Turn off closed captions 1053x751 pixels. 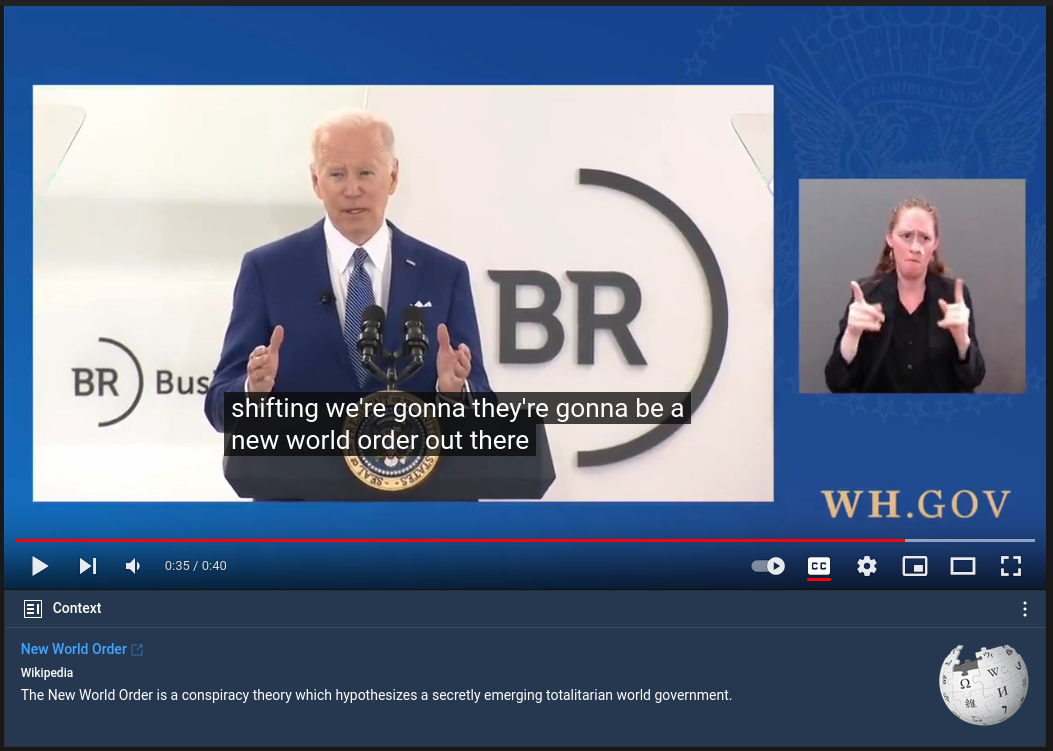819,566
